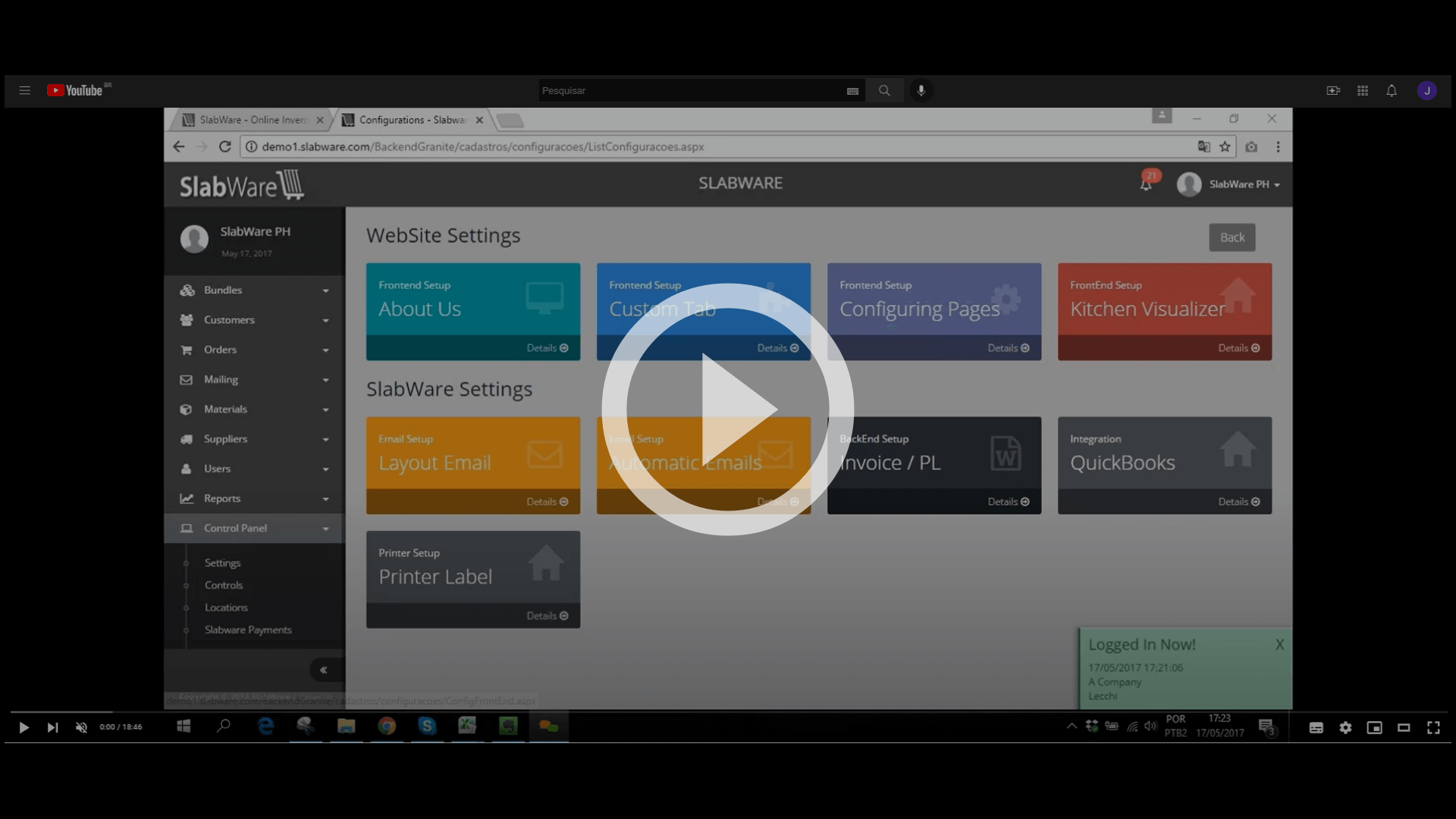
Task: Open the YouTube apps grid
Action: 1363,90
